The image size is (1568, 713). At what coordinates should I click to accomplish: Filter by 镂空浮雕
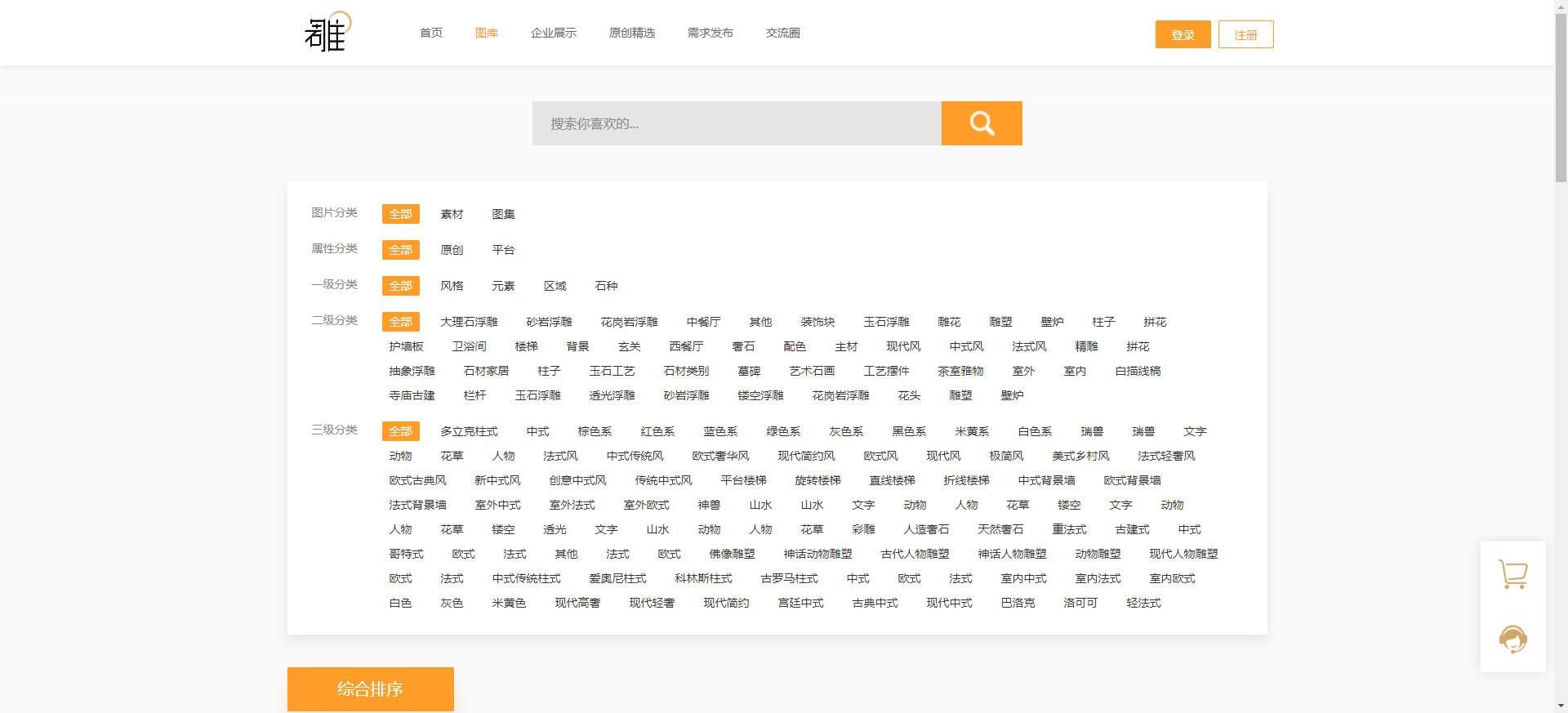click(x=761, y=395)
